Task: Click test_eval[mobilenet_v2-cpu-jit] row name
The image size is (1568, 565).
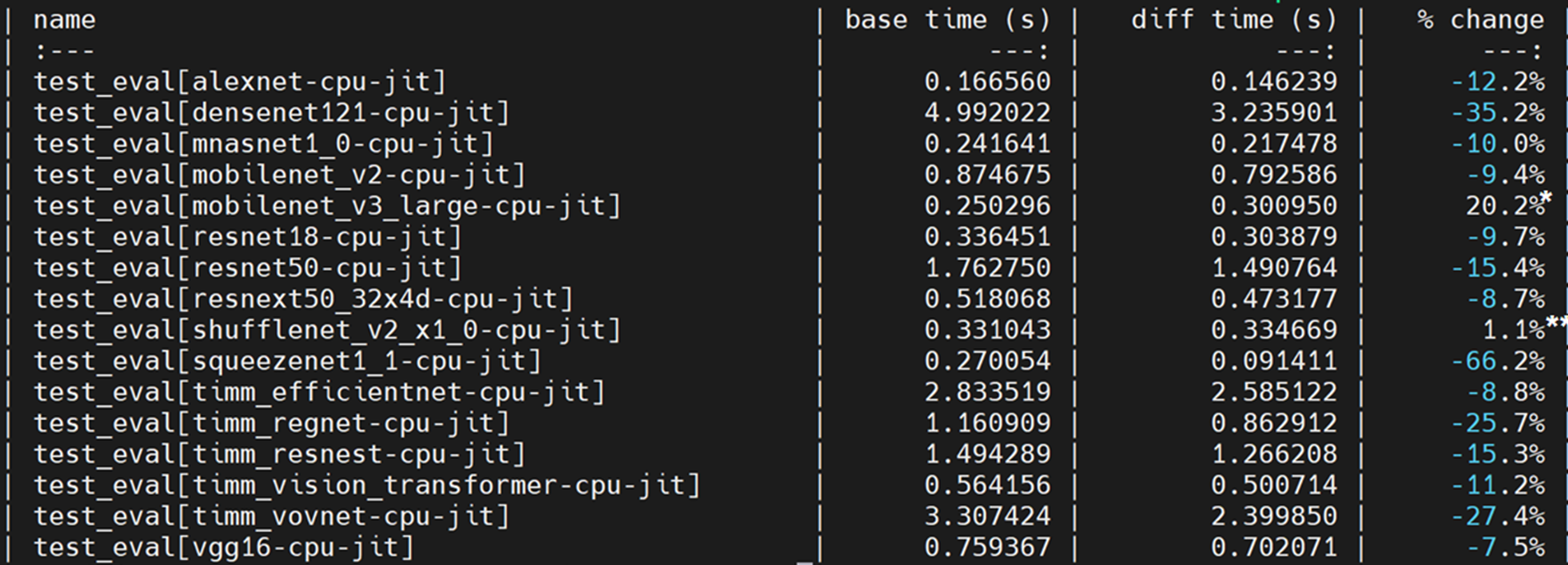Action: 279,175
